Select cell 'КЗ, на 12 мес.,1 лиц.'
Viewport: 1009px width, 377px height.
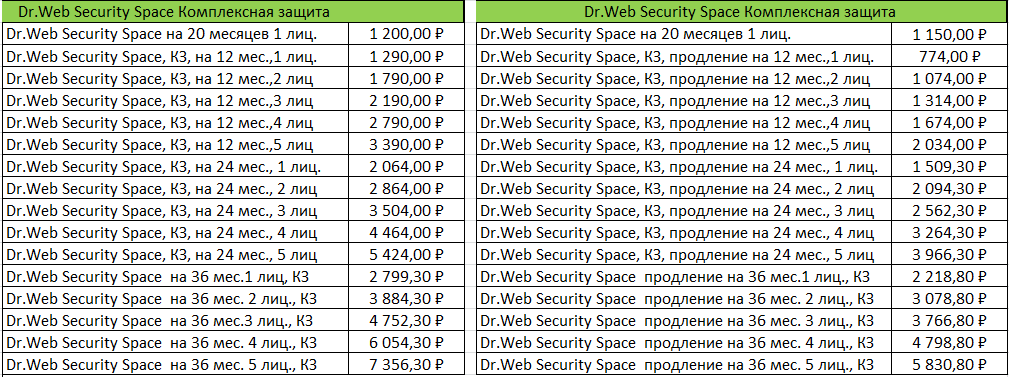click(x=175, y=57)
